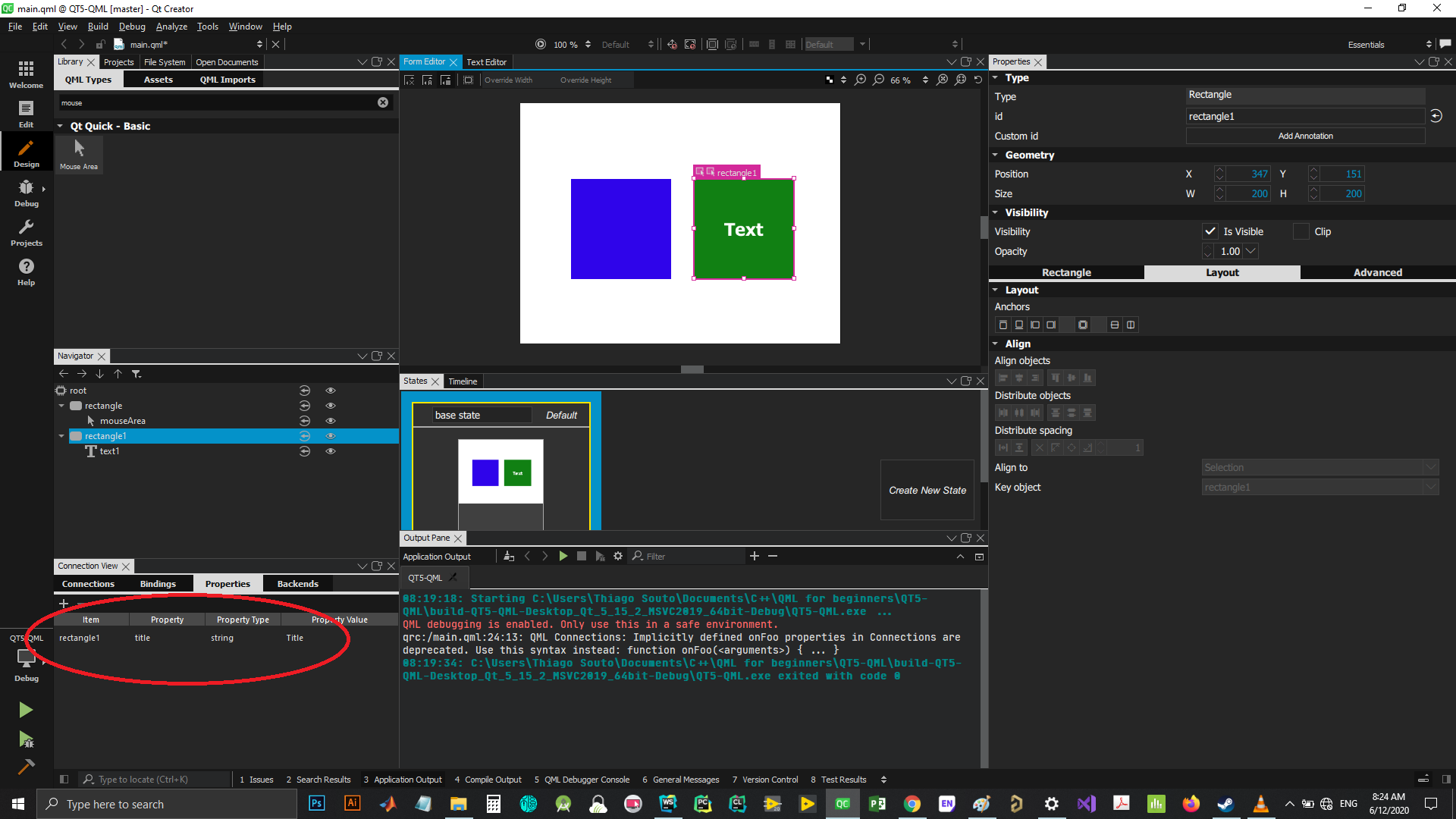Image resolution: width=1456 pixels, height=819 pixels.
Task: Re-run application from output toolbar
Action: click(x=563, y=556)
